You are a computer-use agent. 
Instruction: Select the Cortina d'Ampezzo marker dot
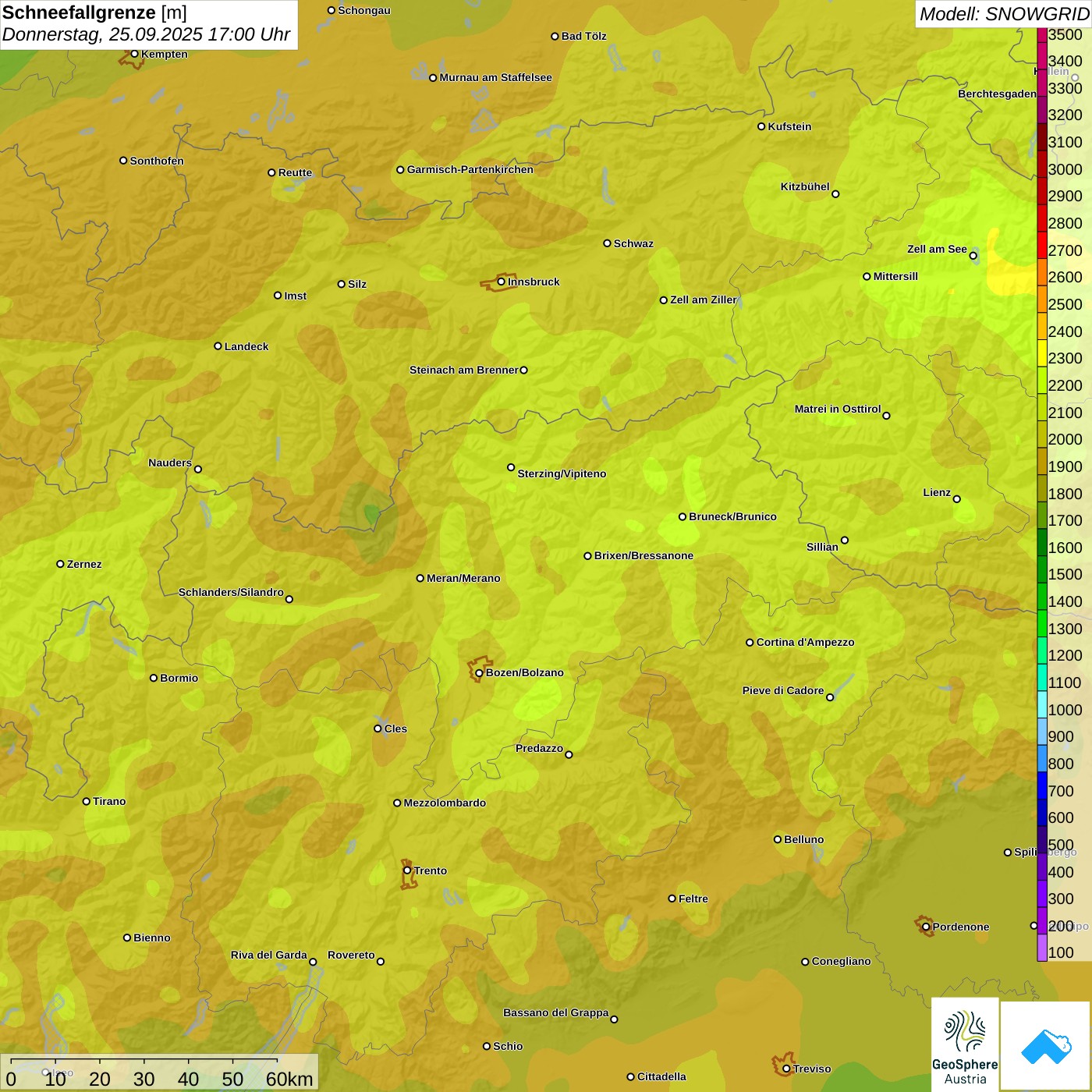point(750,643)
